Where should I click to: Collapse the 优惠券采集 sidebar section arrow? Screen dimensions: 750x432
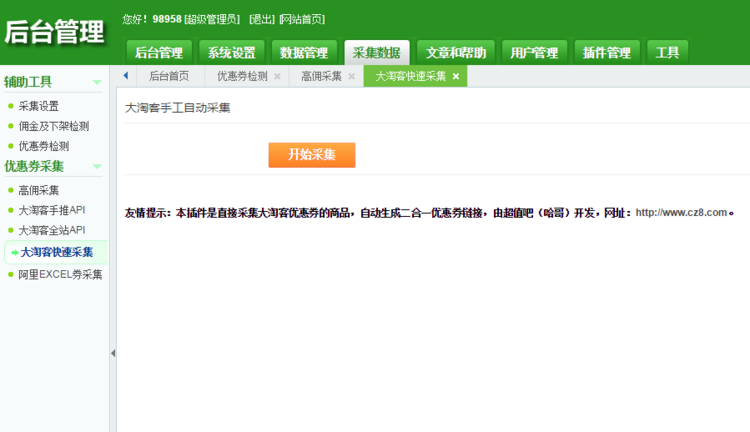[97, 166]
